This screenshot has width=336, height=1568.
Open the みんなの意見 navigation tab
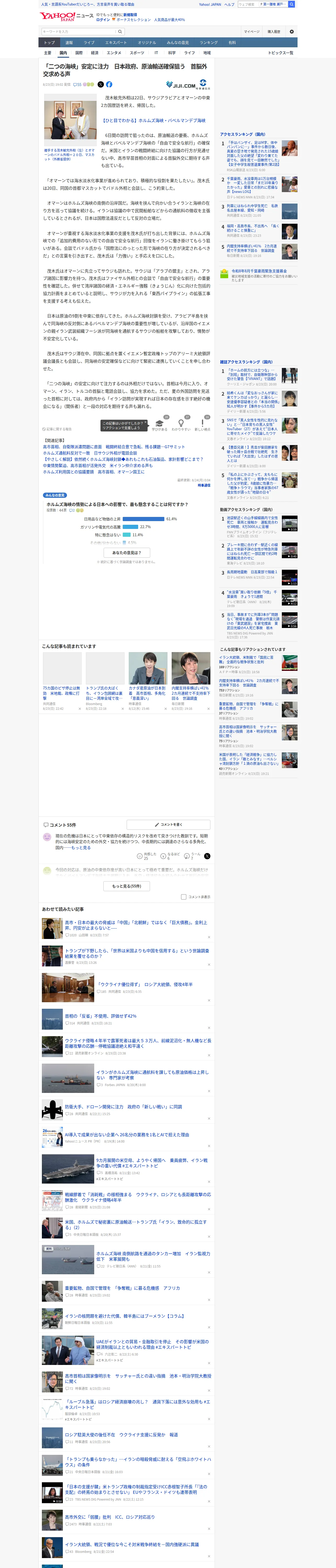pos(177,43)
